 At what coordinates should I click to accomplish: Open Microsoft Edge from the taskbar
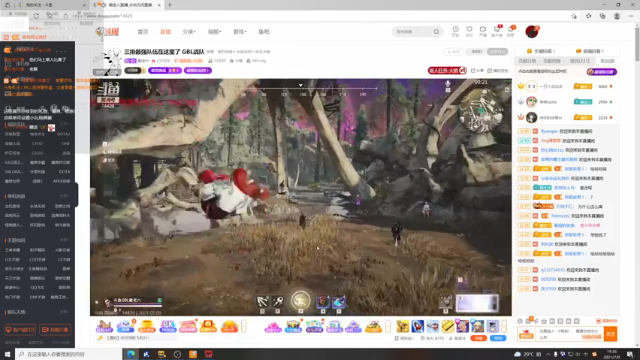tap(131, 354)
